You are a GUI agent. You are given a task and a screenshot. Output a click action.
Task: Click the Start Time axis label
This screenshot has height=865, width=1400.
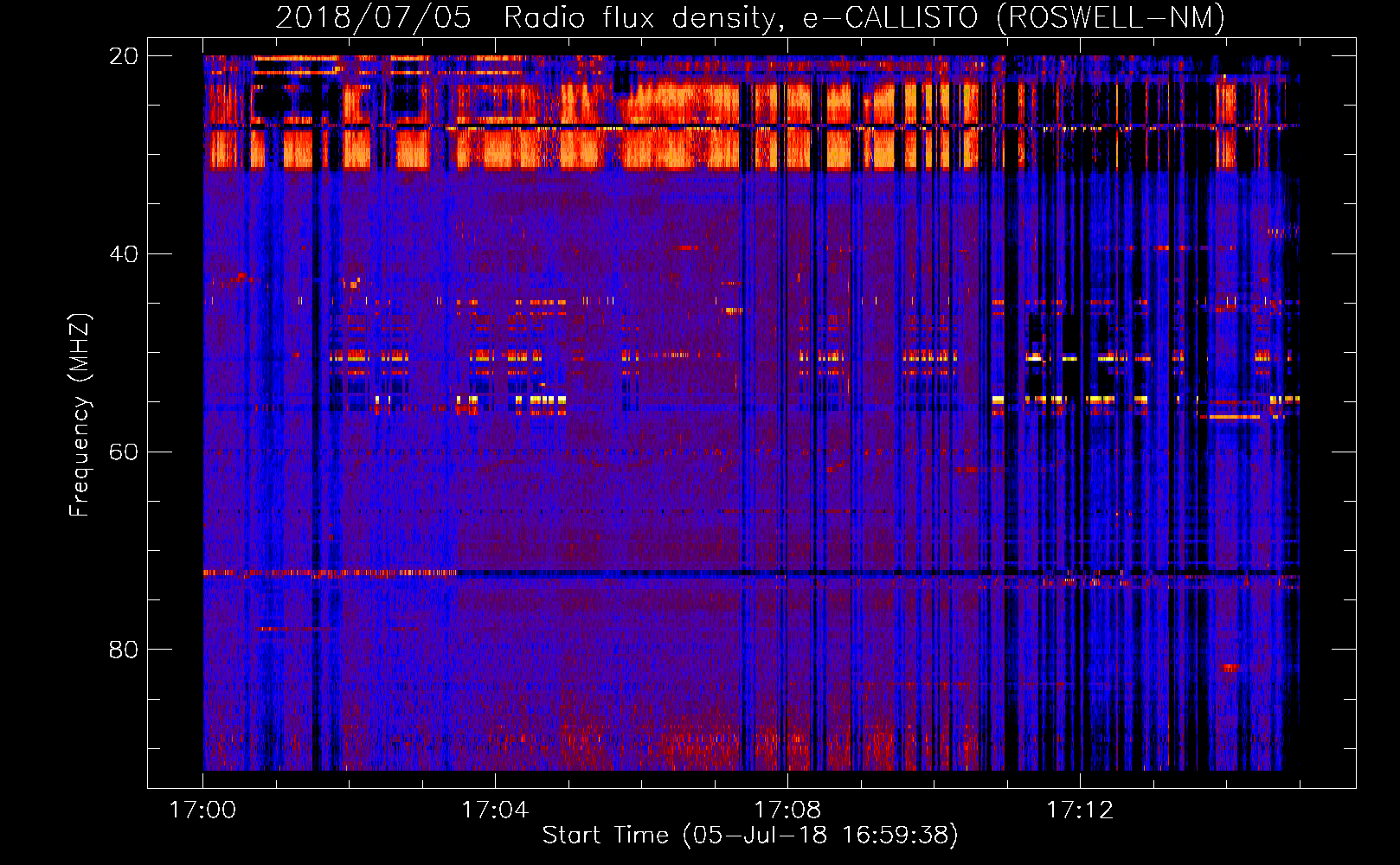tap(750, 836)
